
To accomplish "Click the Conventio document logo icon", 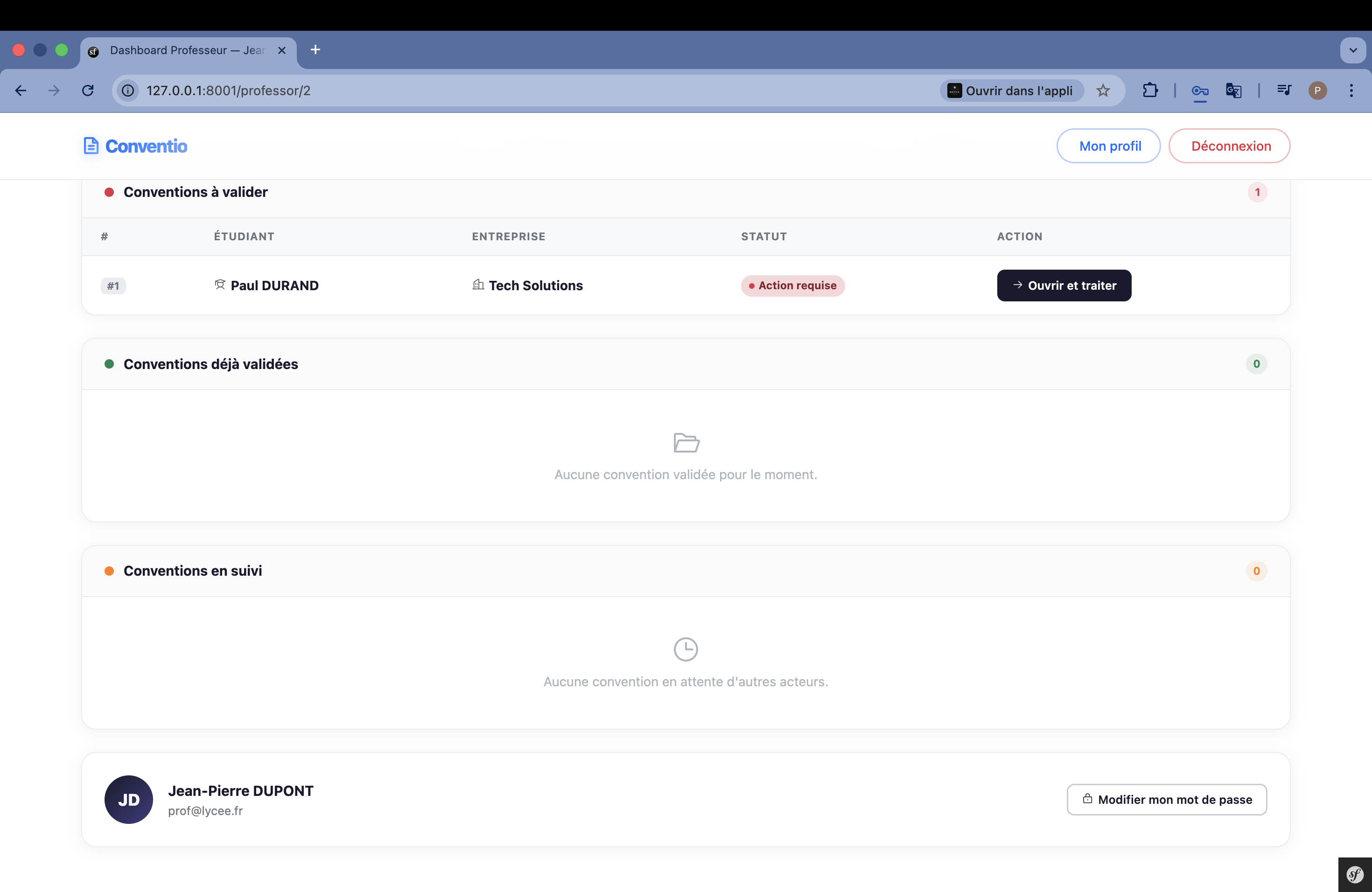I will tap(91, 146).
